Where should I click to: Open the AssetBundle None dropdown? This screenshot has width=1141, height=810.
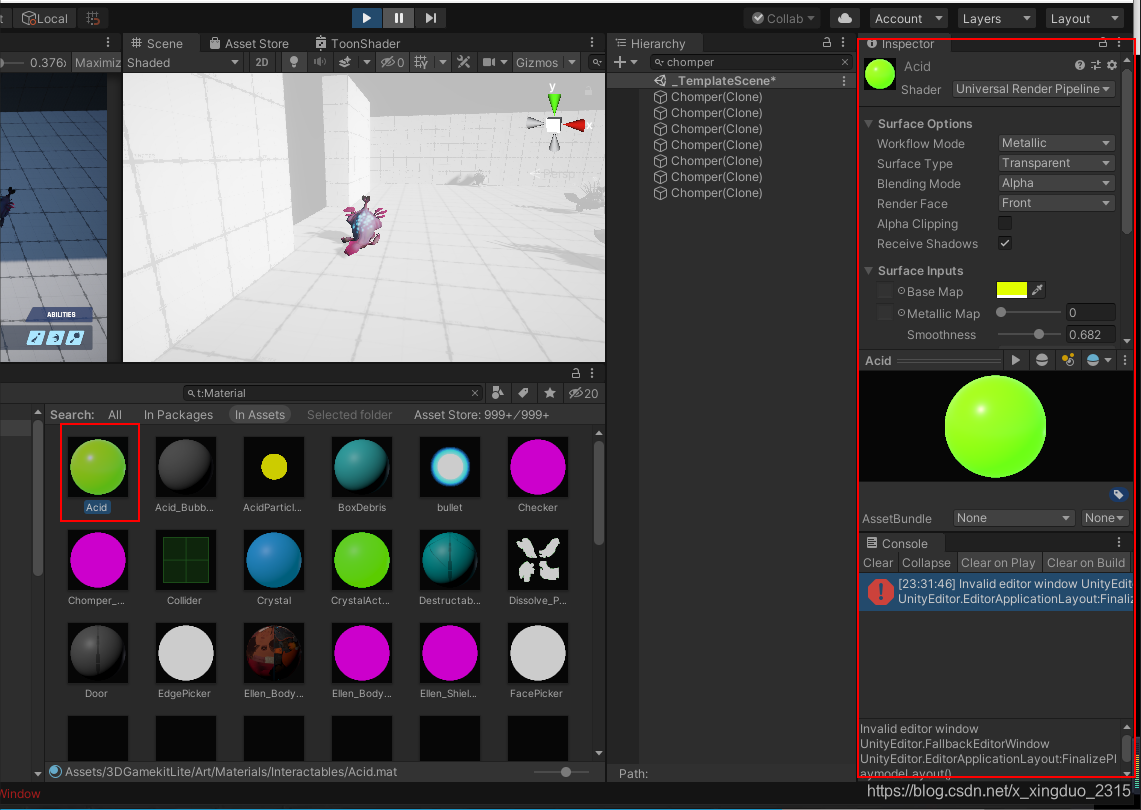pos(1013,518)
